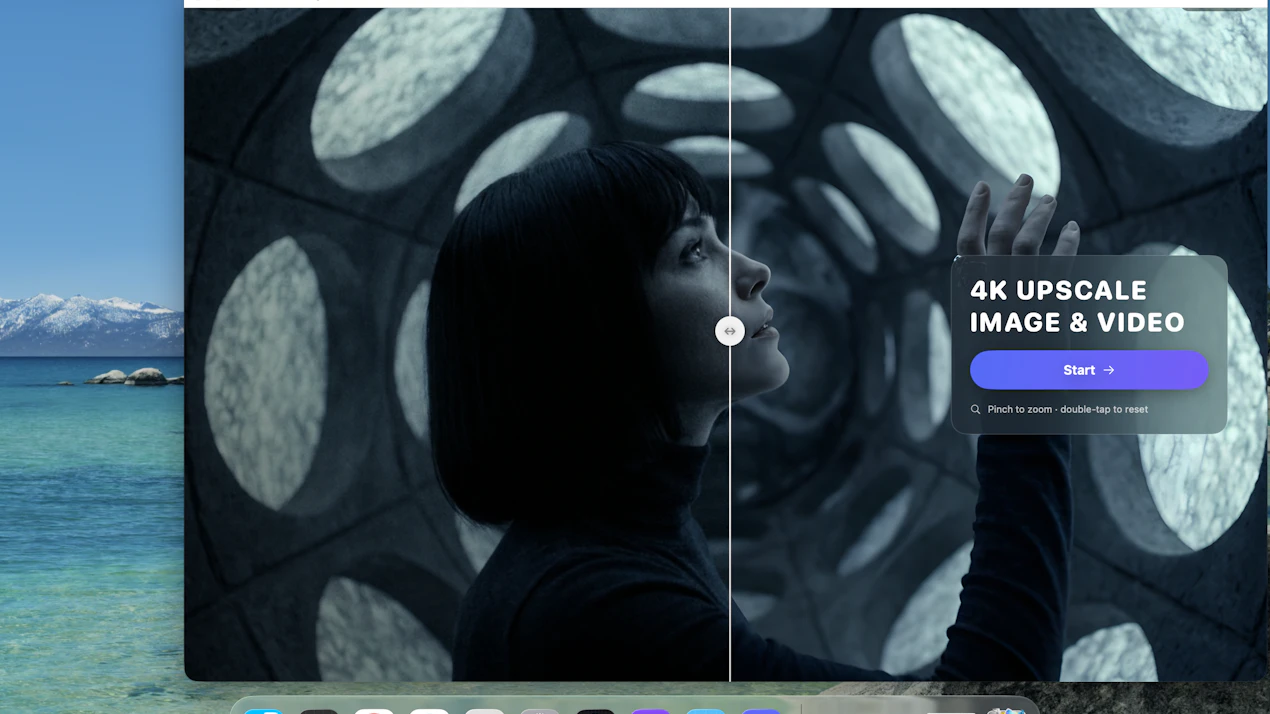Click the "Pinch to zoom · double-tap to reset" hint
Image resolution: width=1270 pixels, height=714 pixels.
1067,409
